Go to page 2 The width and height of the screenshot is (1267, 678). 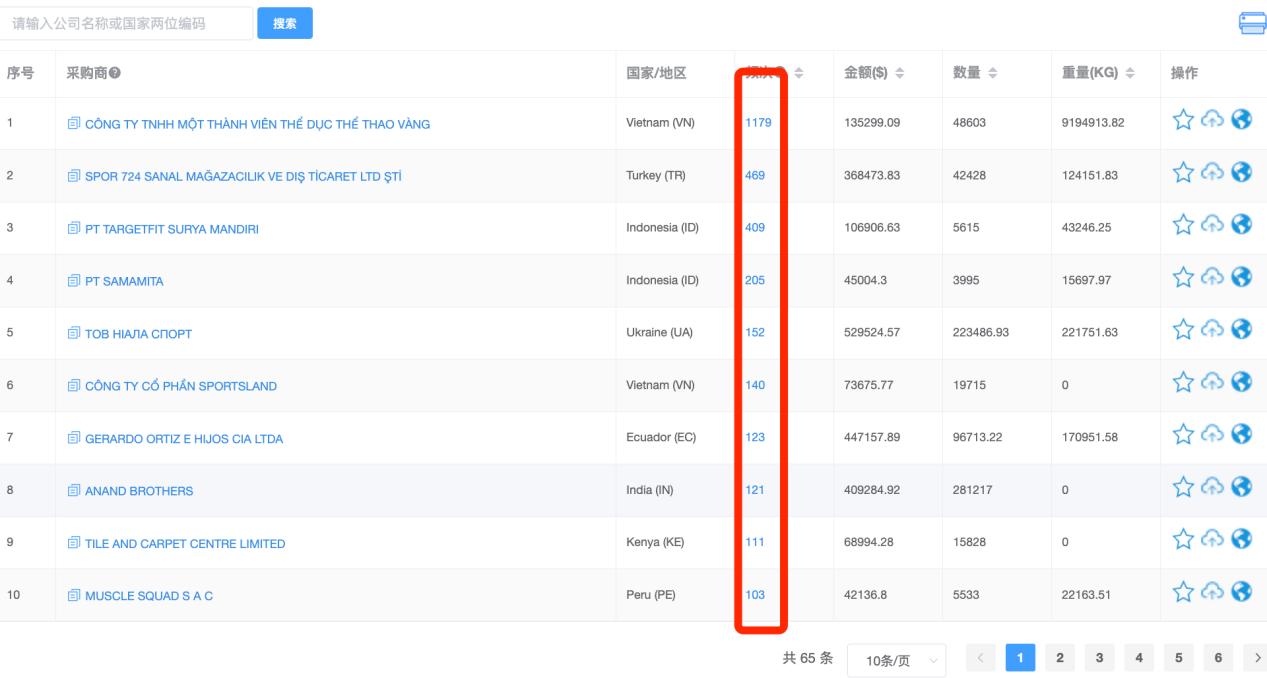(1060, 658)
